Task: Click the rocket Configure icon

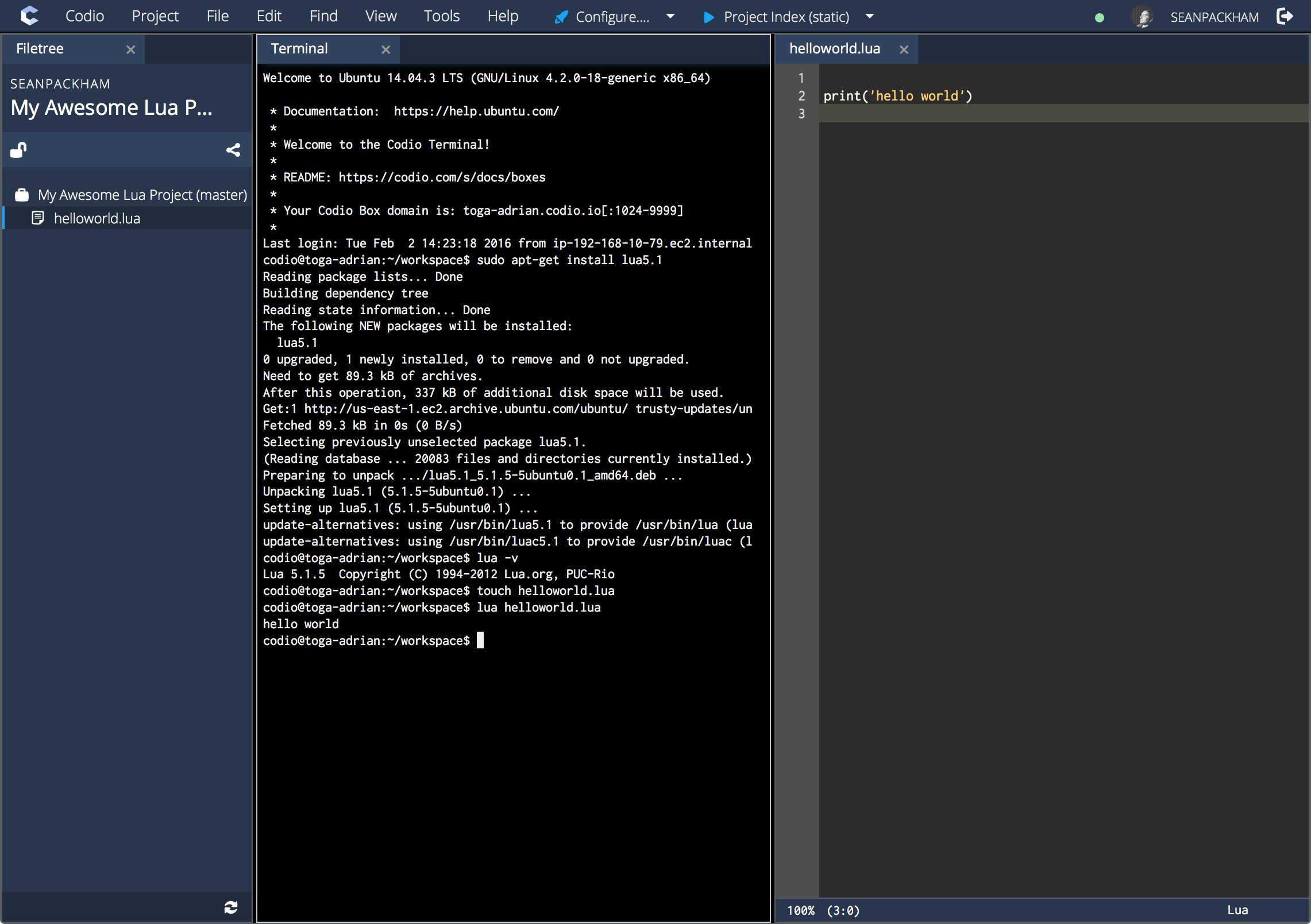Action: click(560, 17)
